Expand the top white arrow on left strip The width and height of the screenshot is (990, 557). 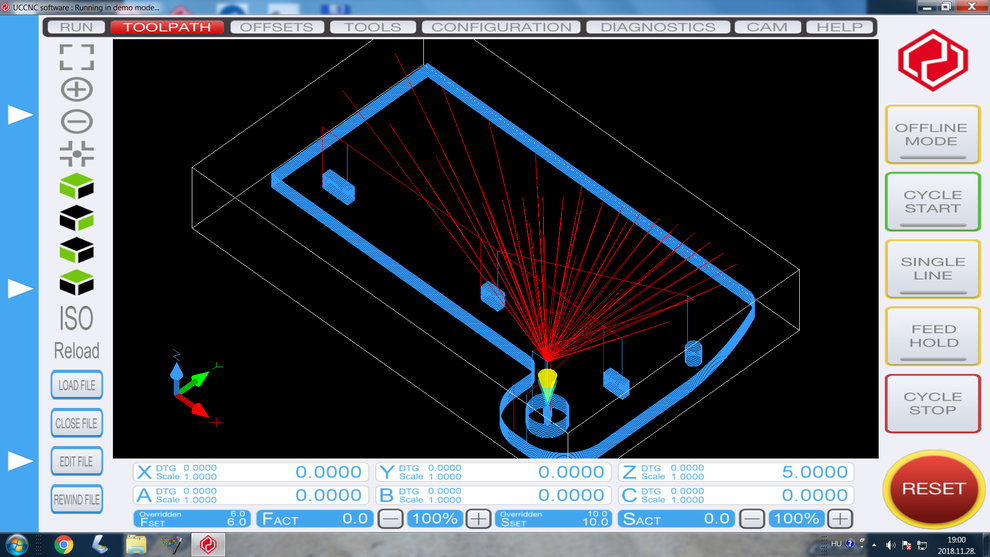coord(20,115)
